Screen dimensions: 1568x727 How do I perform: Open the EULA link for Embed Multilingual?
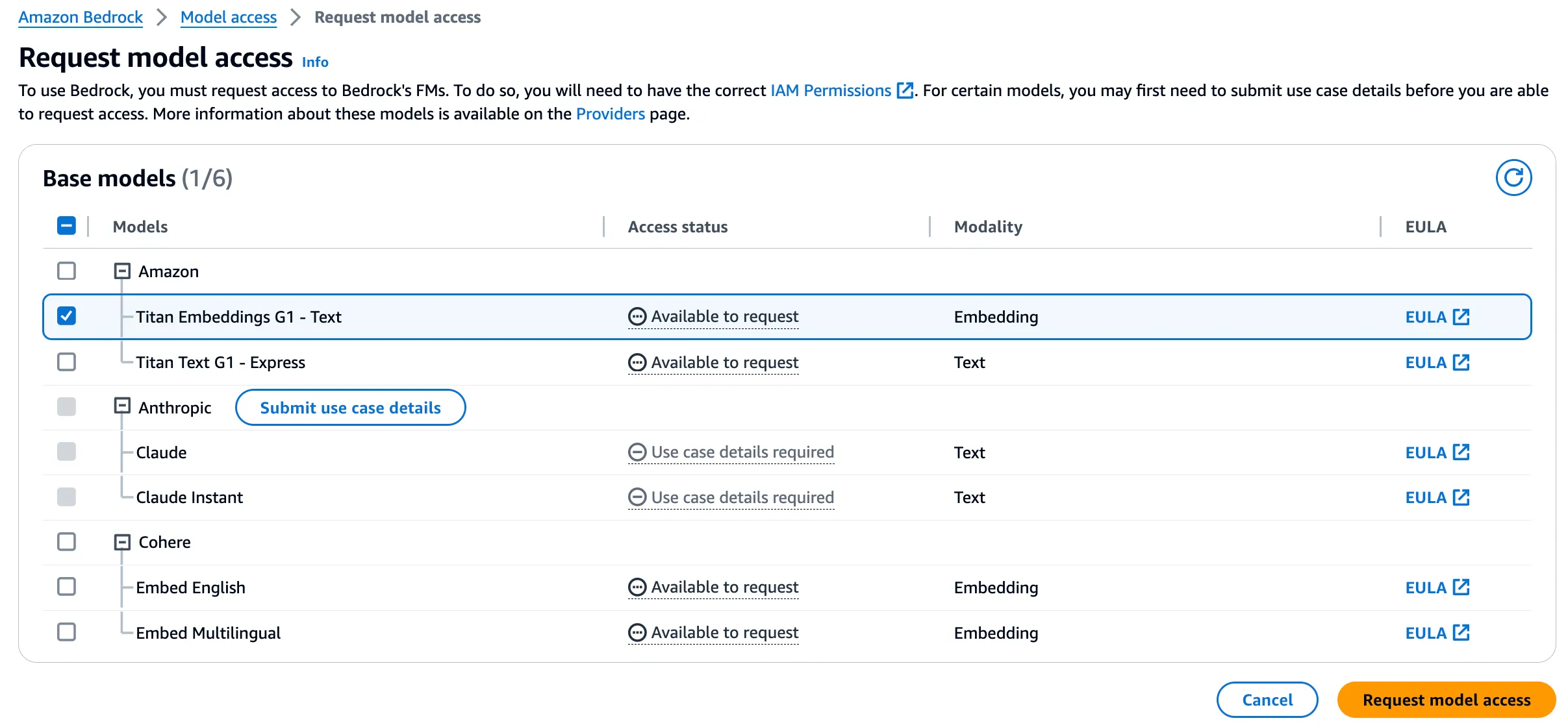click(x=1426, y=634)
